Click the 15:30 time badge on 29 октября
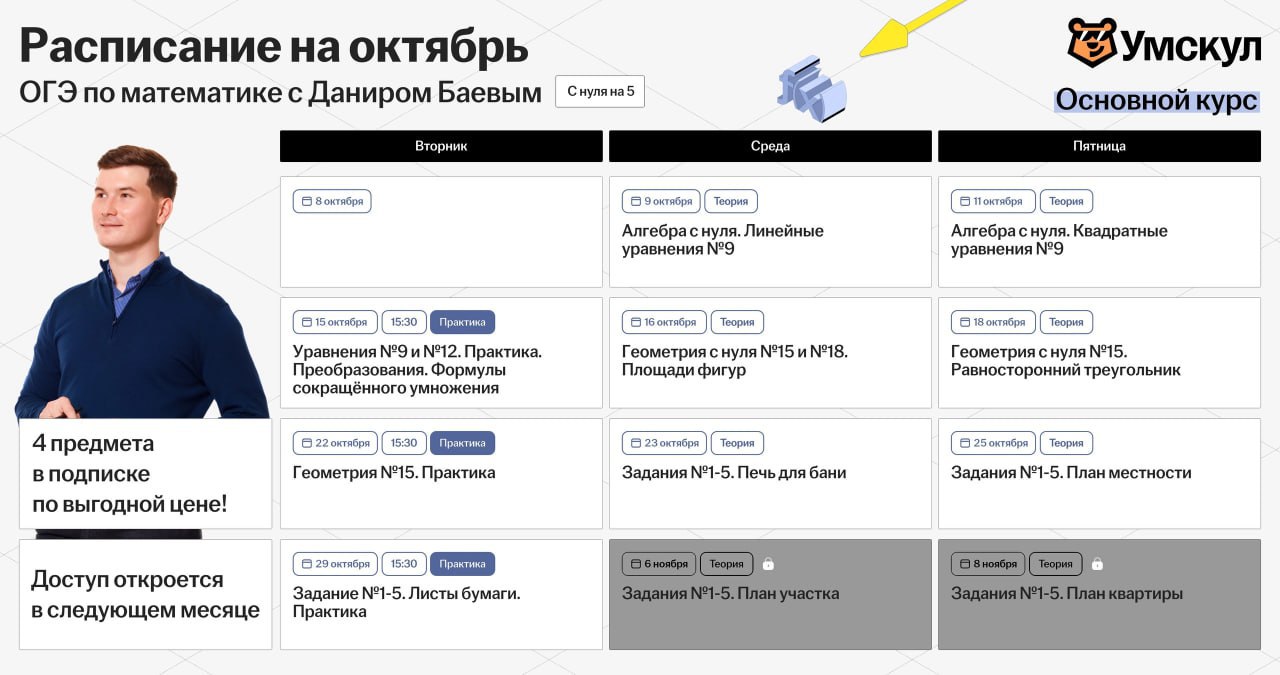The height and width of the screenshot is (675, 1280). coord(404,564)
